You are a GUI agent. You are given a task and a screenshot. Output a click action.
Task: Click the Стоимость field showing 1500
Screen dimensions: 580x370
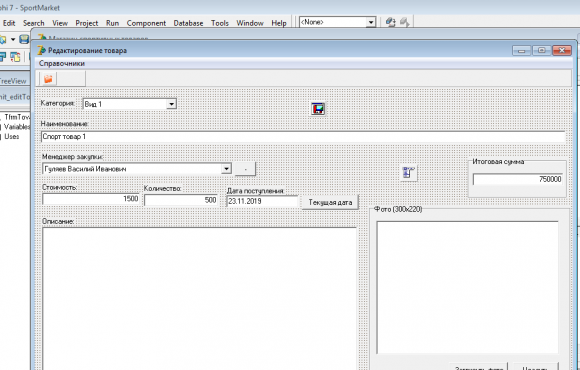tap(91, 199)
